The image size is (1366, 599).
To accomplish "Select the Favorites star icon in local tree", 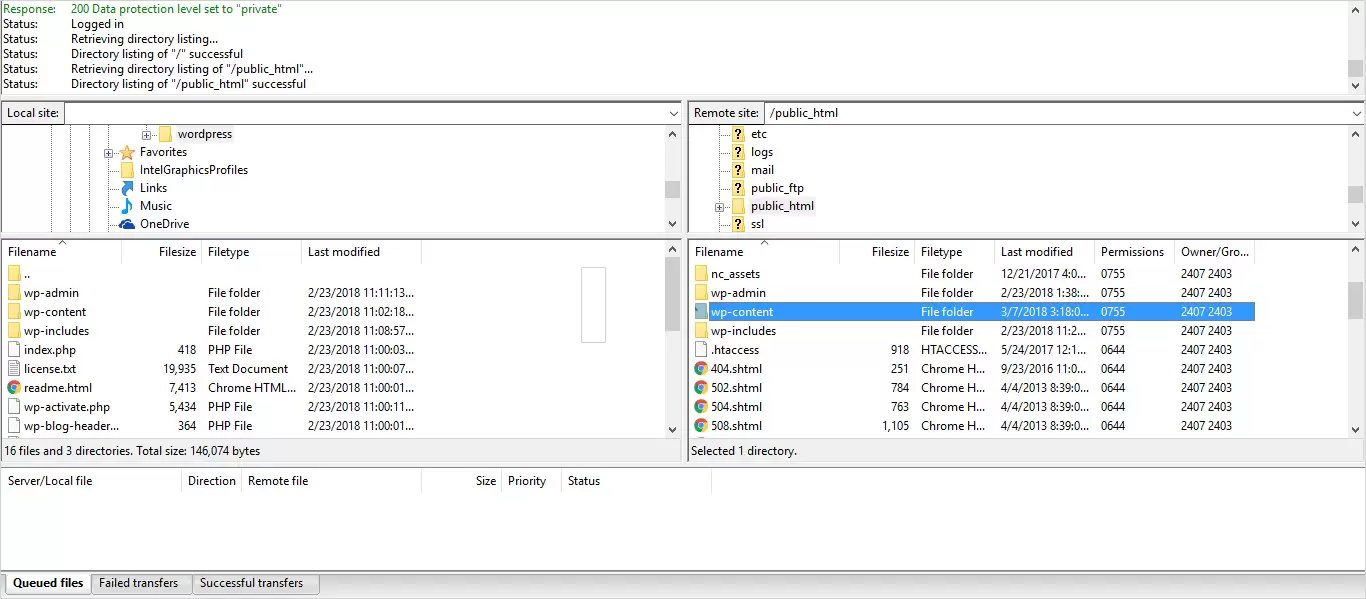I will tap(127, 152).
